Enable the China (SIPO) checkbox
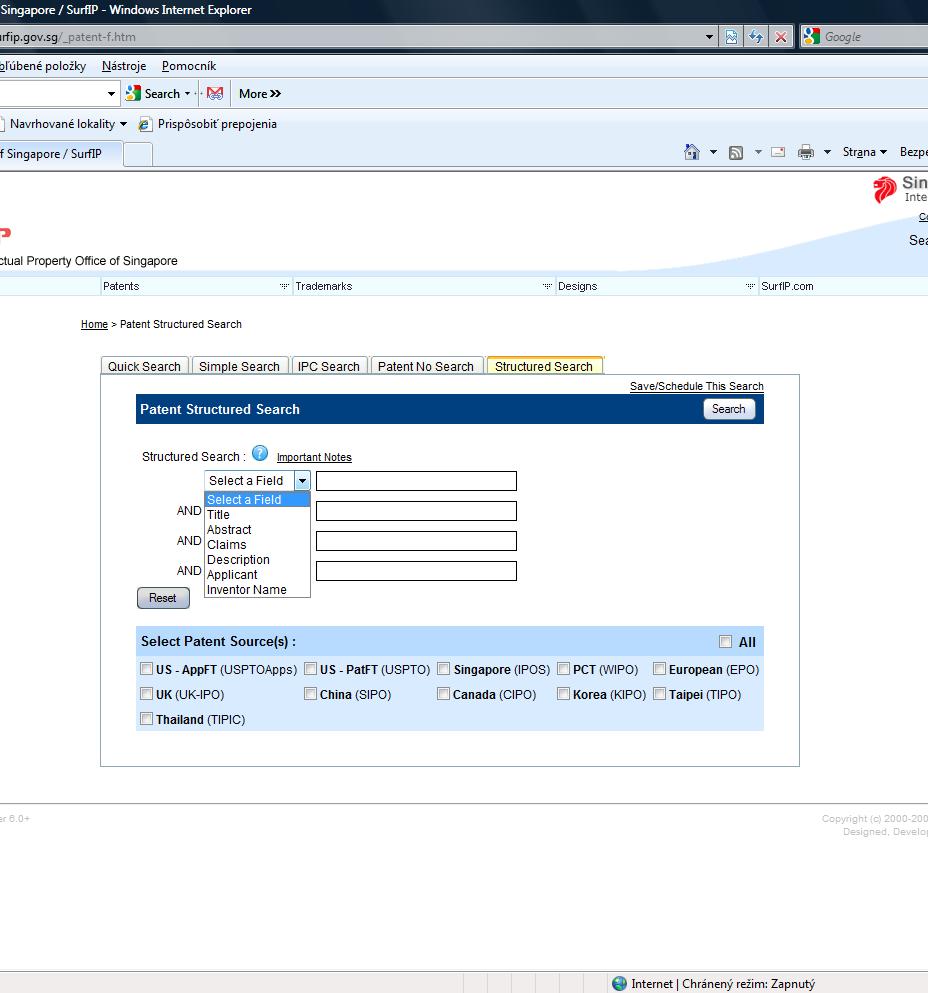 click(310, 693)
